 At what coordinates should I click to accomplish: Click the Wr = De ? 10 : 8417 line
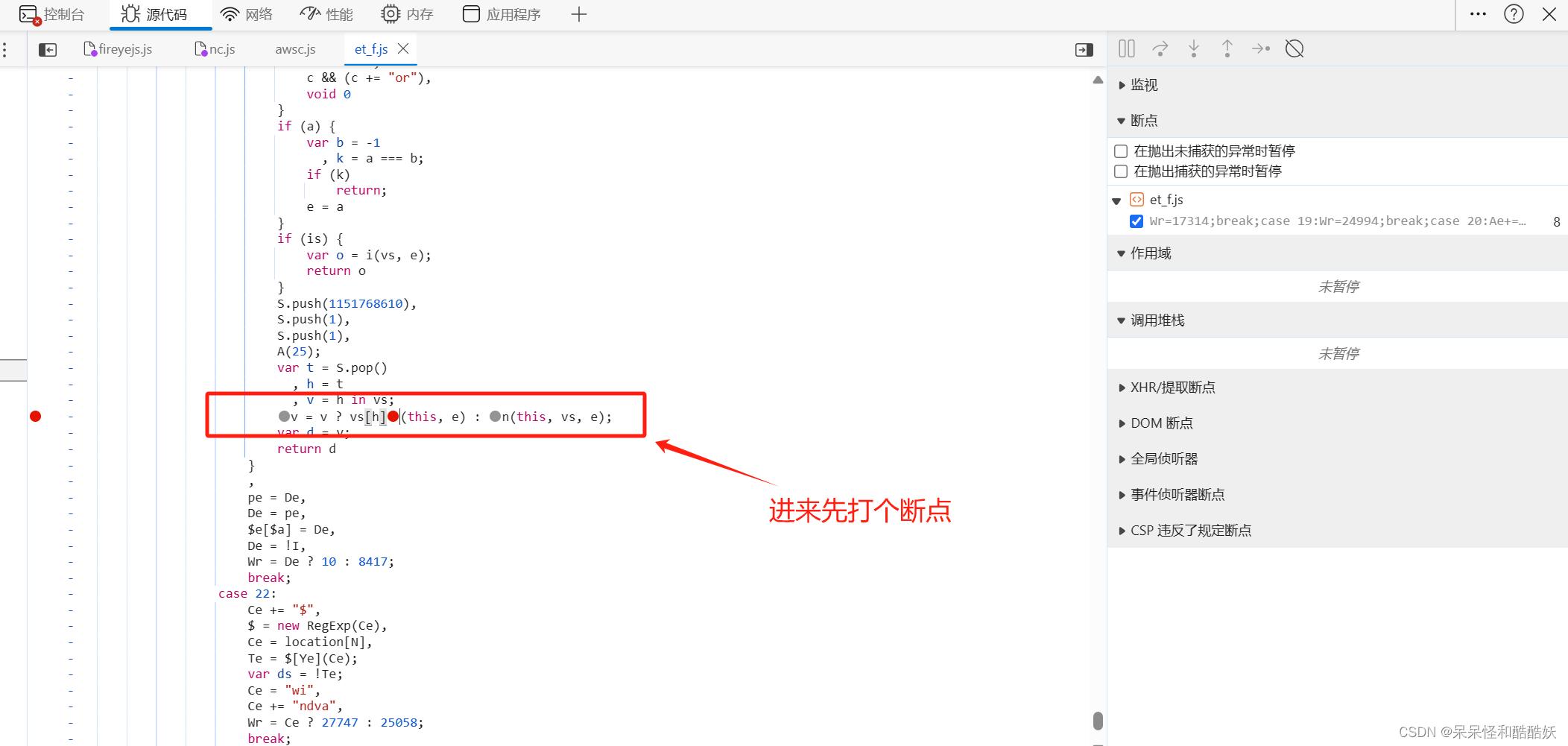pyautogui.click(x=320, y=561)
